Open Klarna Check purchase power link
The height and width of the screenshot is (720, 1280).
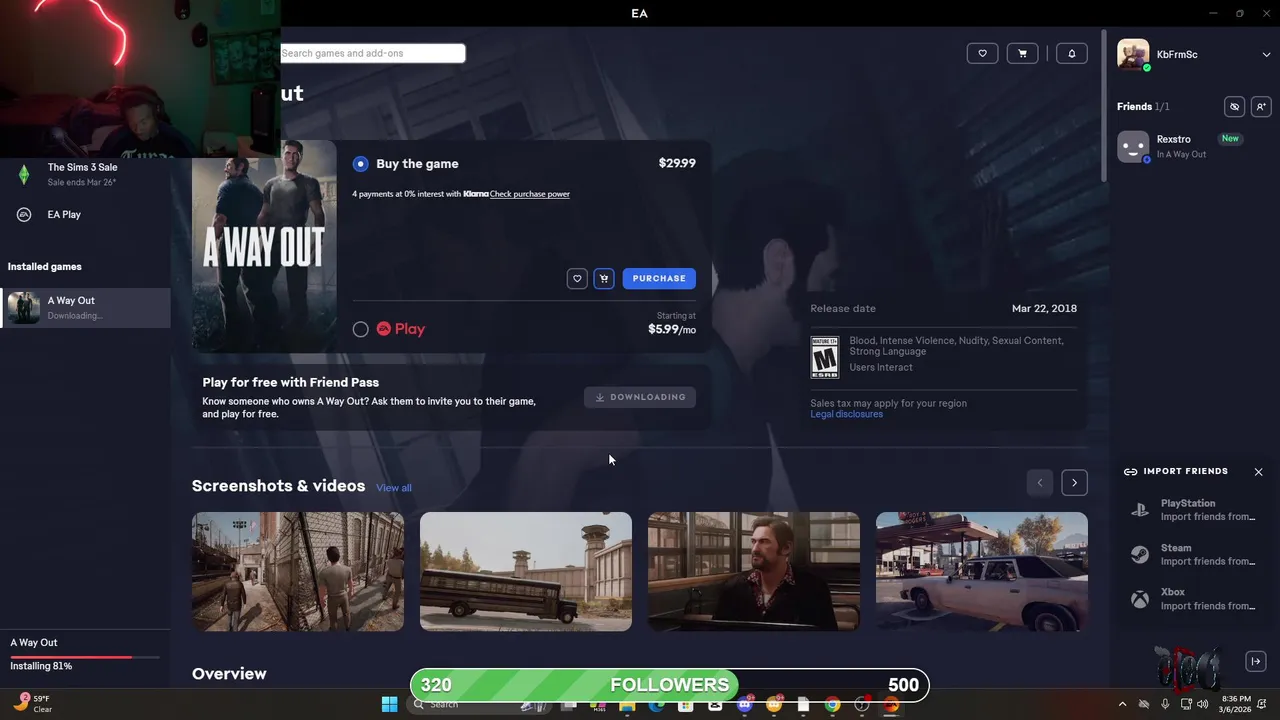[530, 194]
